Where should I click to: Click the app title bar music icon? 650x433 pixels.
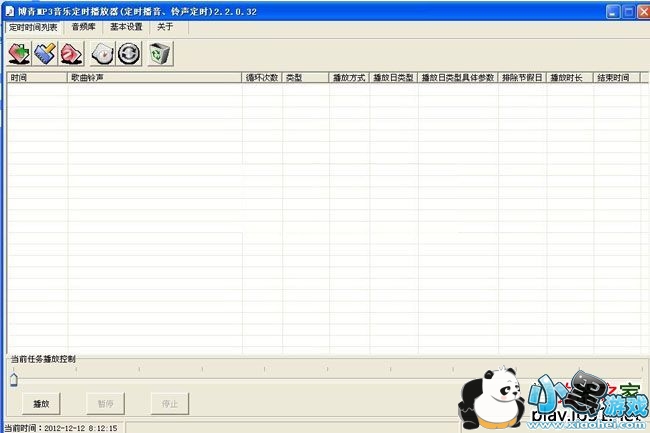point(10,11)
